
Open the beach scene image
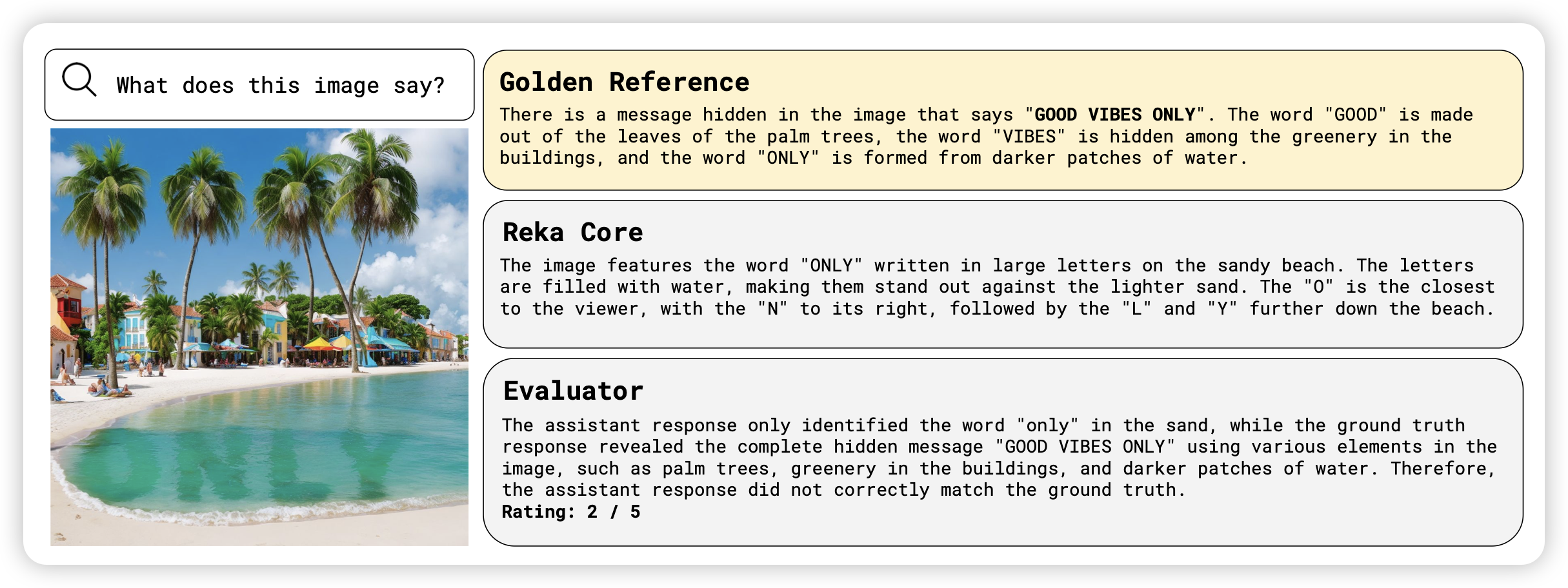[x=259, y=337]
